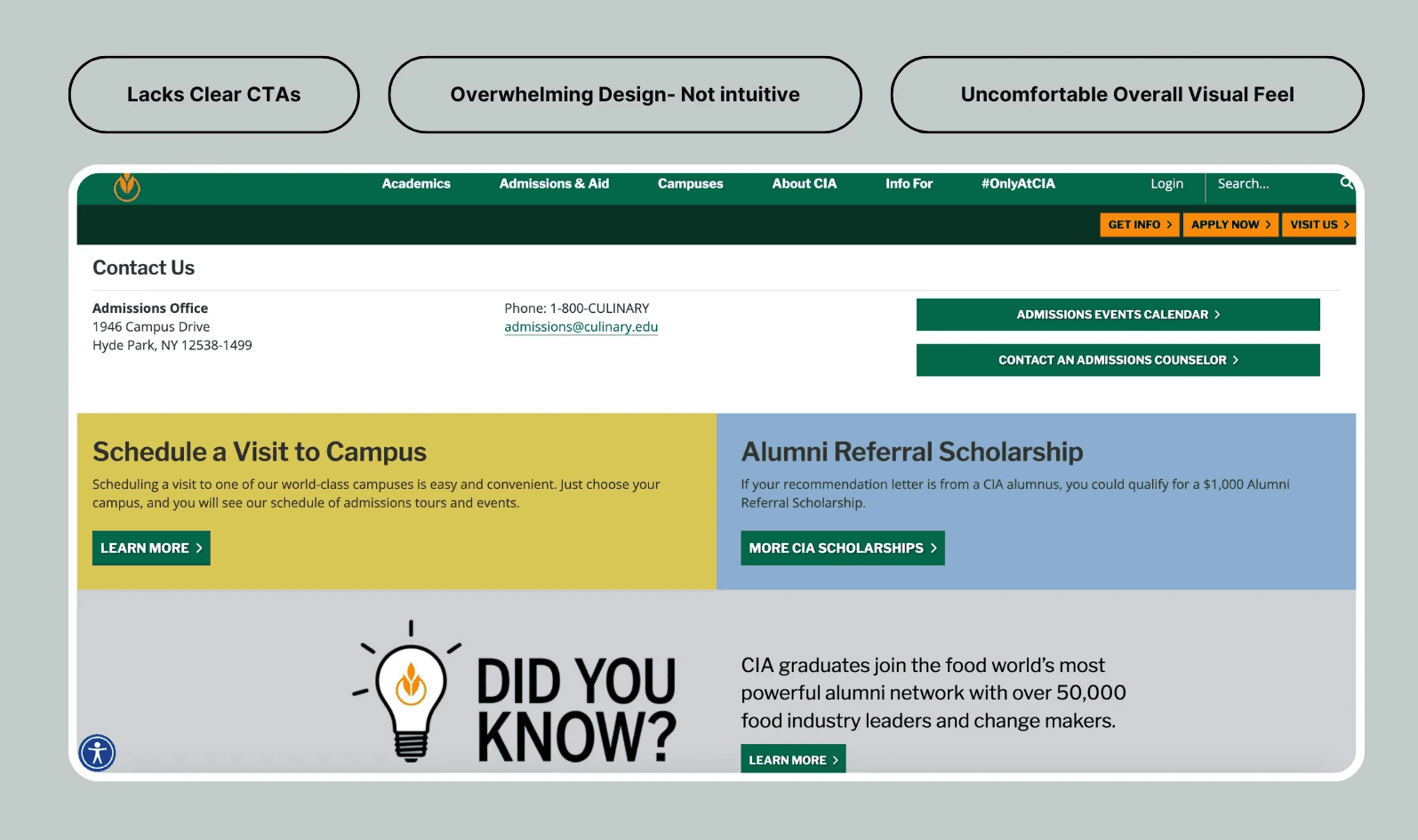This screenshot has width=1418, height=840.
Task: Open the #OnlyAtCIA menu
Action: pos(1018,184)
